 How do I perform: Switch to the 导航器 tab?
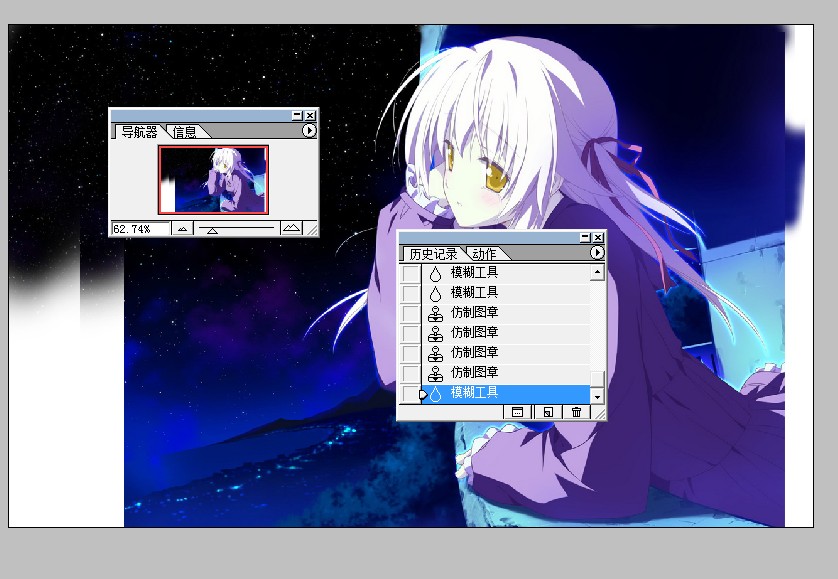139,132
